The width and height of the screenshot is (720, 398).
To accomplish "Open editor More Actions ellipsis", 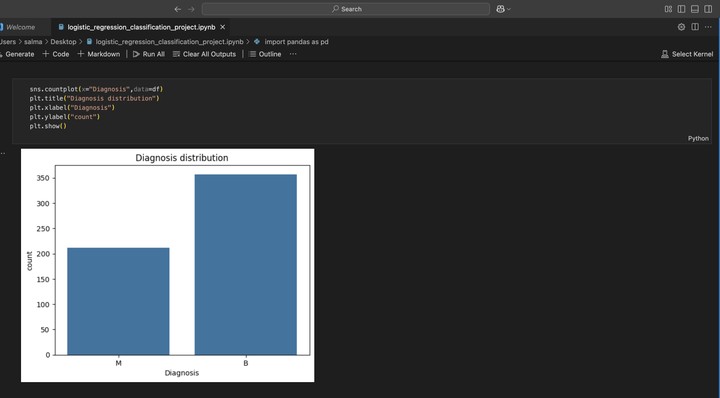I will click(708, 27).
